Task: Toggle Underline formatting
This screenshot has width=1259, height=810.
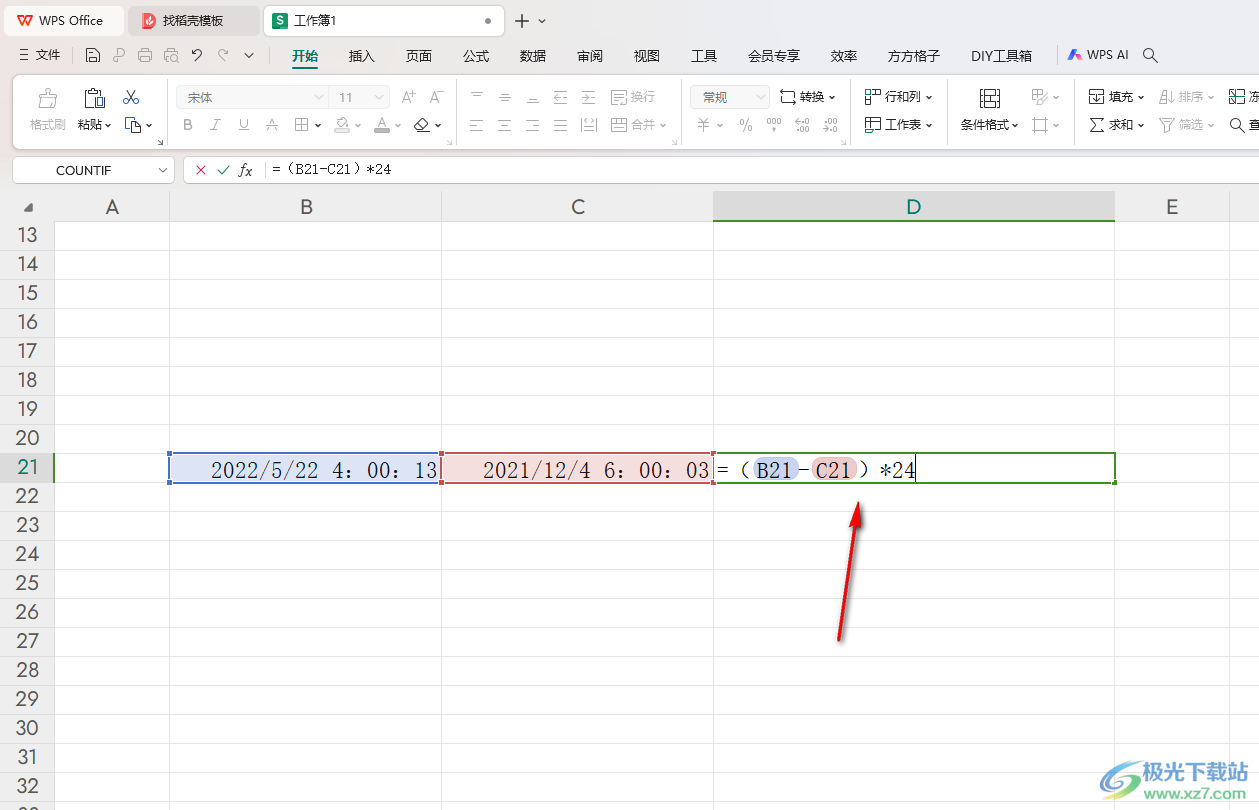Action: coord(244,125)
